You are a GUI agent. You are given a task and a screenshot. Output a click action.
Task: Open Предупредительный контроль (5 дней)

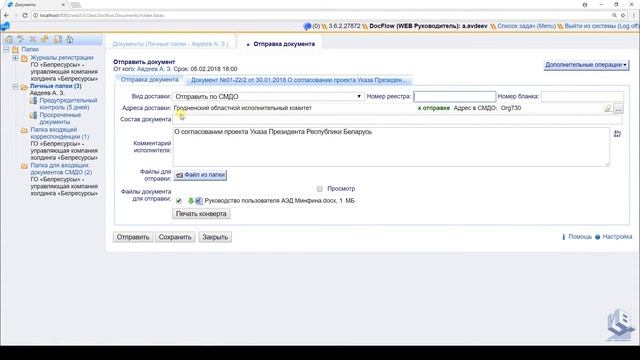coord(68,104)
